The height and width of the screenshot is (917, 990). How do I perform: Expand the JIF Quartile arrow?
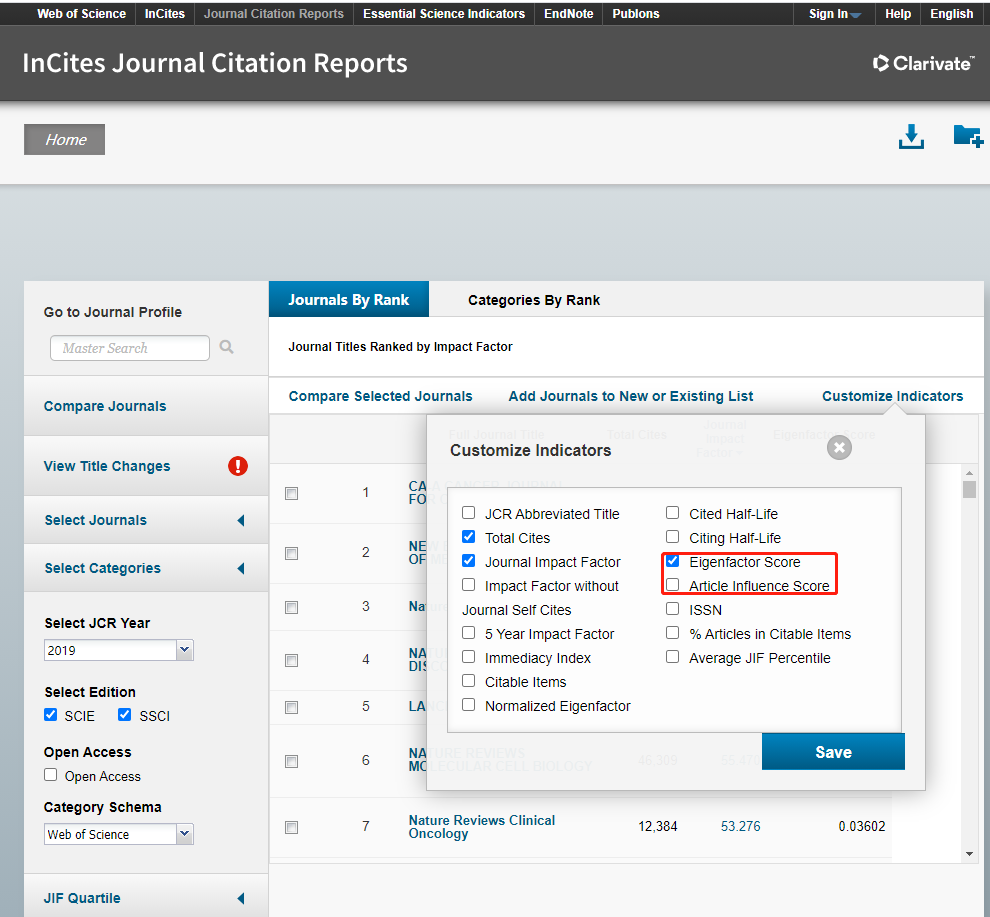[x=241, y=898]
